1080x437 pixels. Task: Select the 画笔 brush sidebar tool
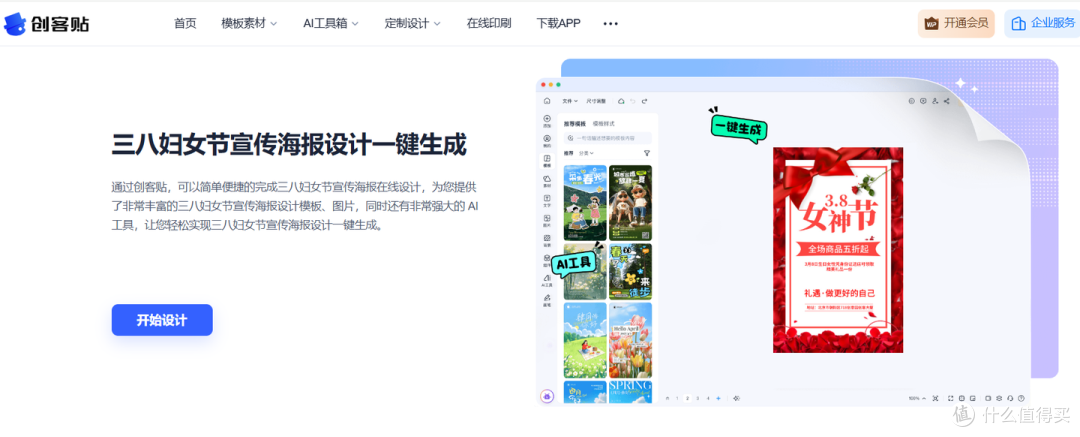click(x=547, y=301)
